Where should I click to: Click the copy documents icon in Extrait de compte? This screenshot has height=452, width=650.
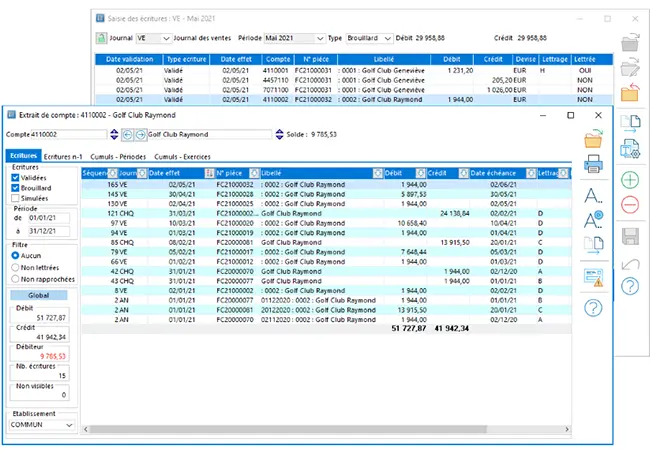pos(594,245)
